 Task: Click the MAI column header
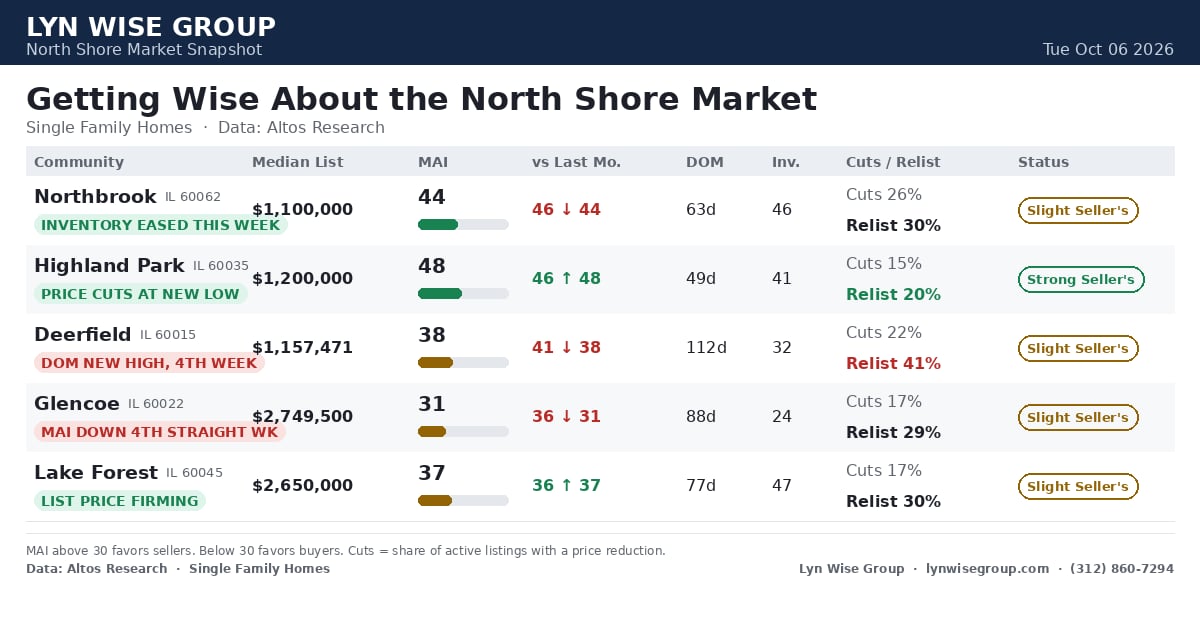point(433,162)
